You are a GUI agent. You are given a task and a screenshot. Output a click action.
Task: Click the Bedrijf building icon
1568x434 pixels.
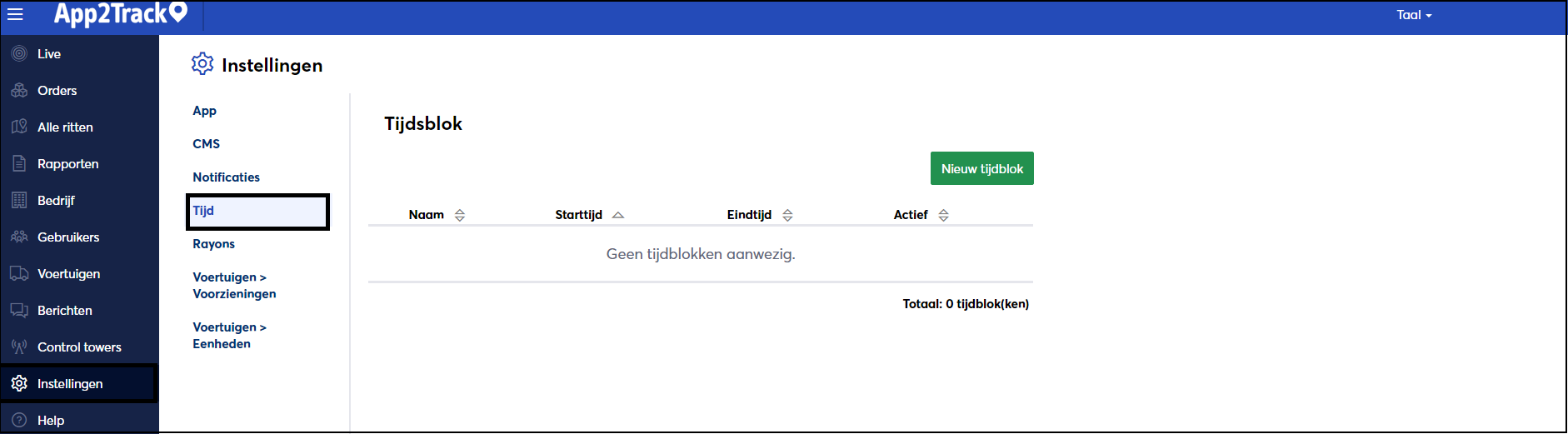click(x=19, y=200)
